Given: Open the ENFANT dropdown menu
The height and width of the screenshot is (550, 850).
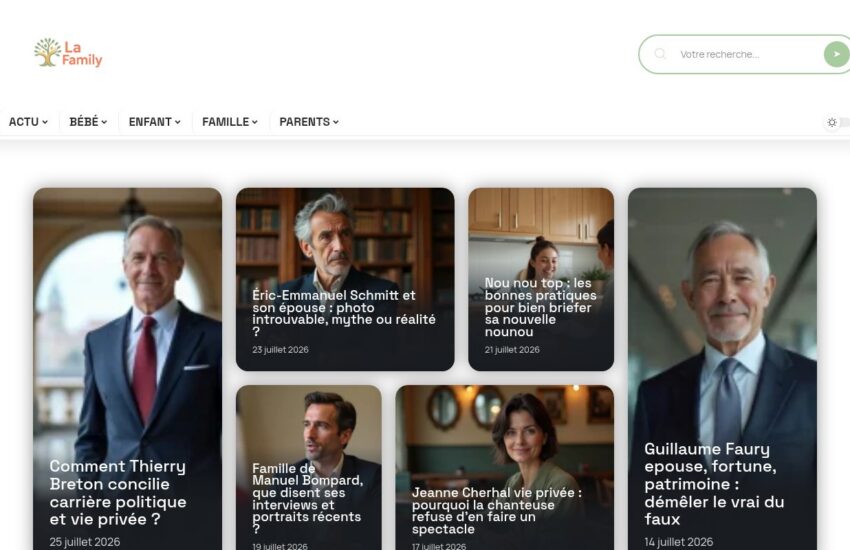Looking at the screenshot, I should point(154,122).
